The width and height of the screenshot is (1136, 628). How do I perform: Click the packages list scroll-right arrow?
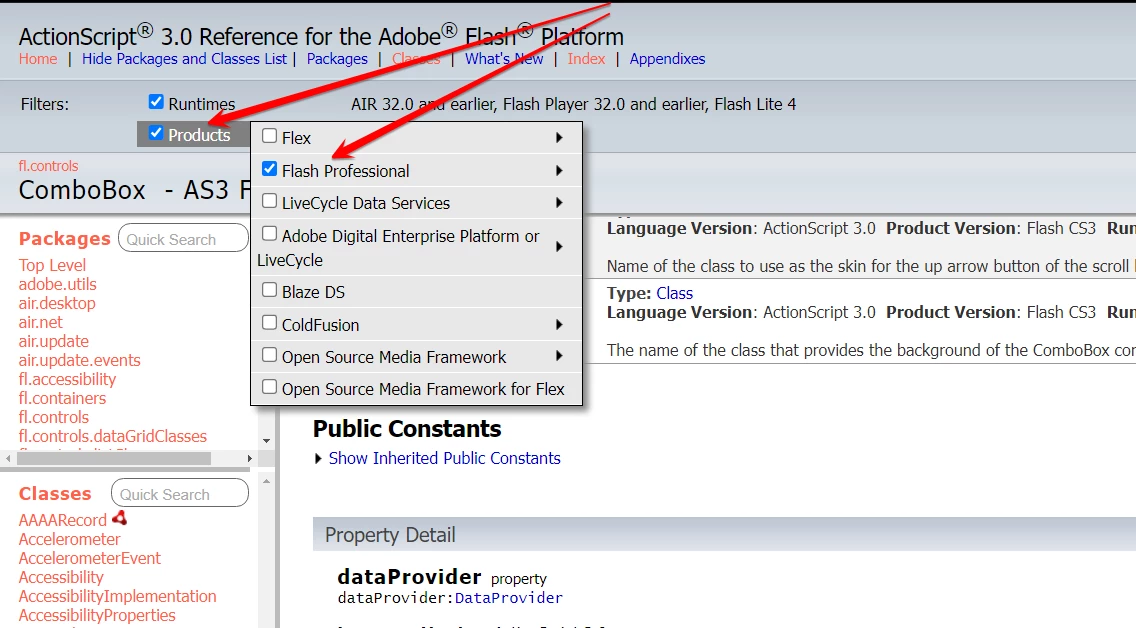249,459
